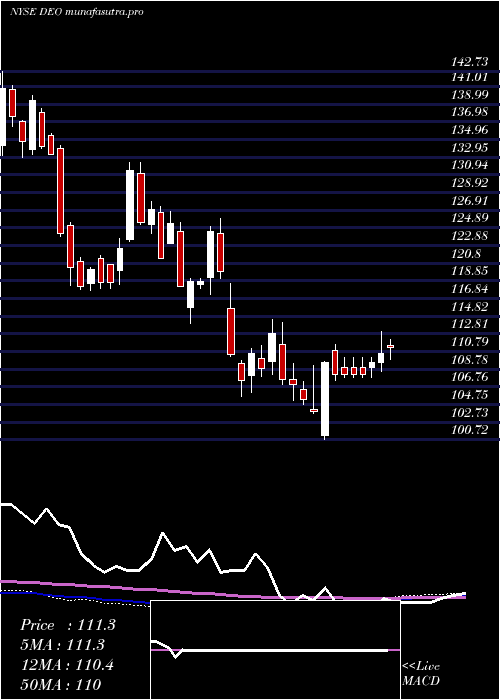The width and height of the screenshot is (500, 700).
Task: Click the 120.8 price axis label
Action: click(464, 254)
